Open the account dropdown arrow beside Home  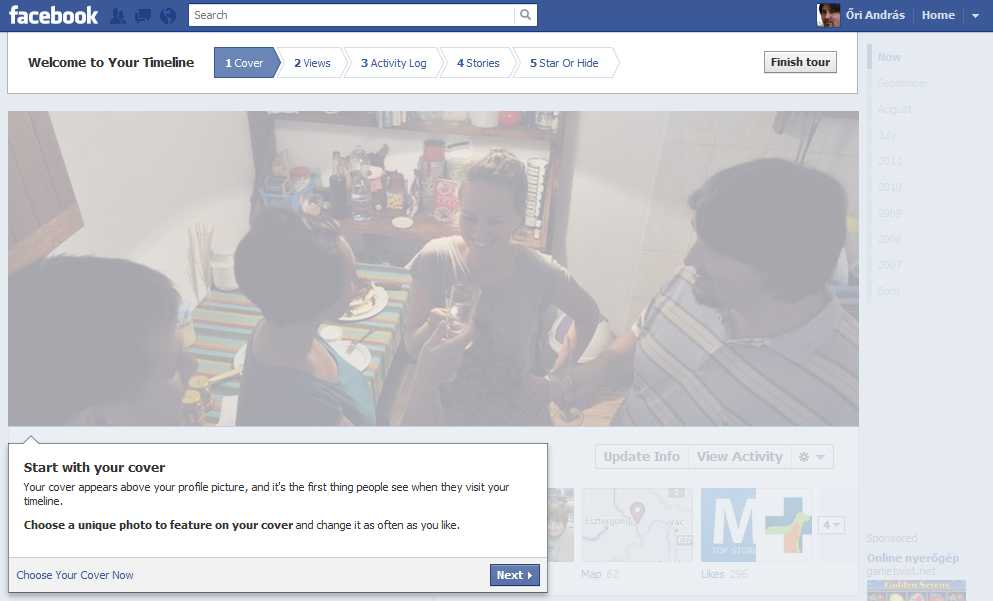pos(975,16)
